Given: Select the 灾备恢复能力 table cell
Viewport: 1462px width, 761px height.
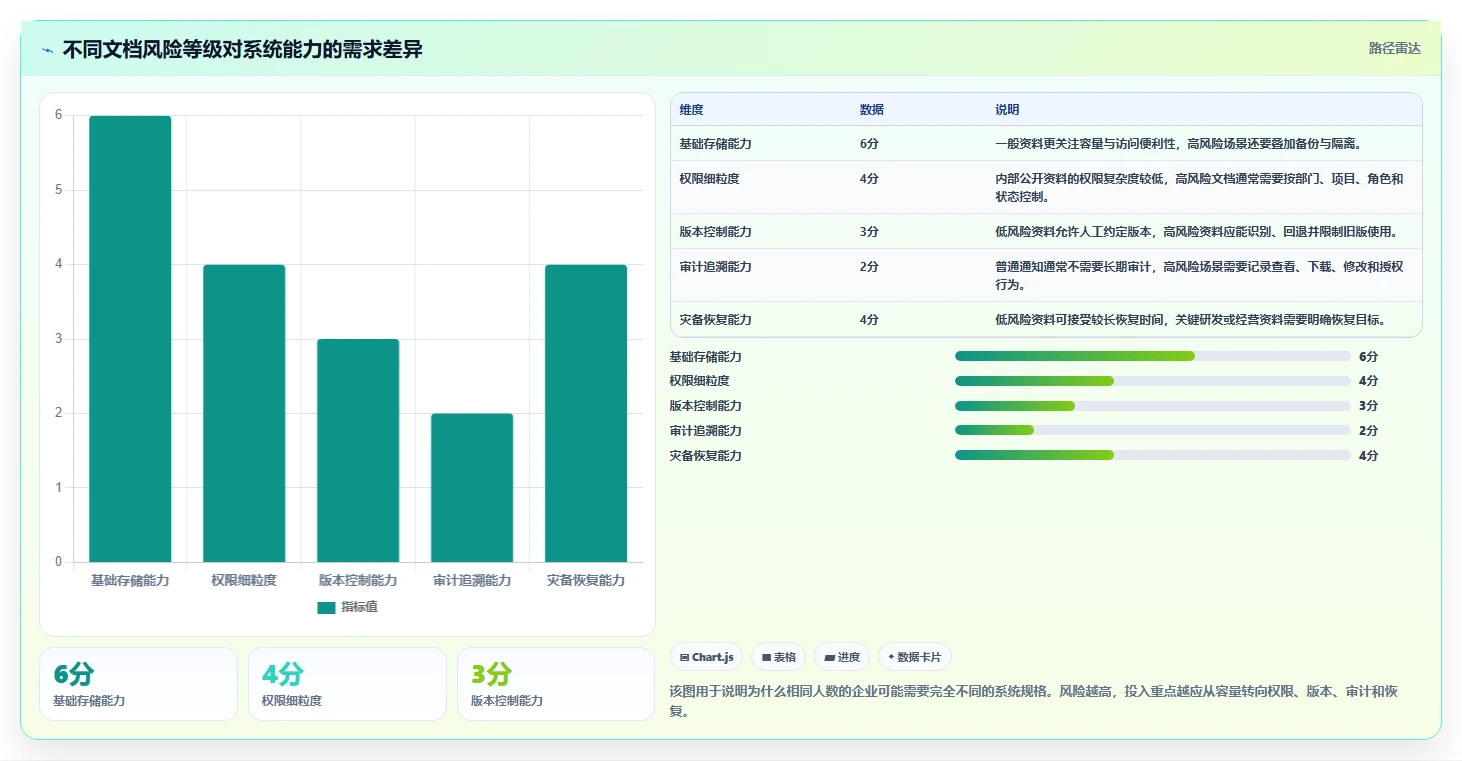Looking at the screenshot, I should tap(715, 320).
